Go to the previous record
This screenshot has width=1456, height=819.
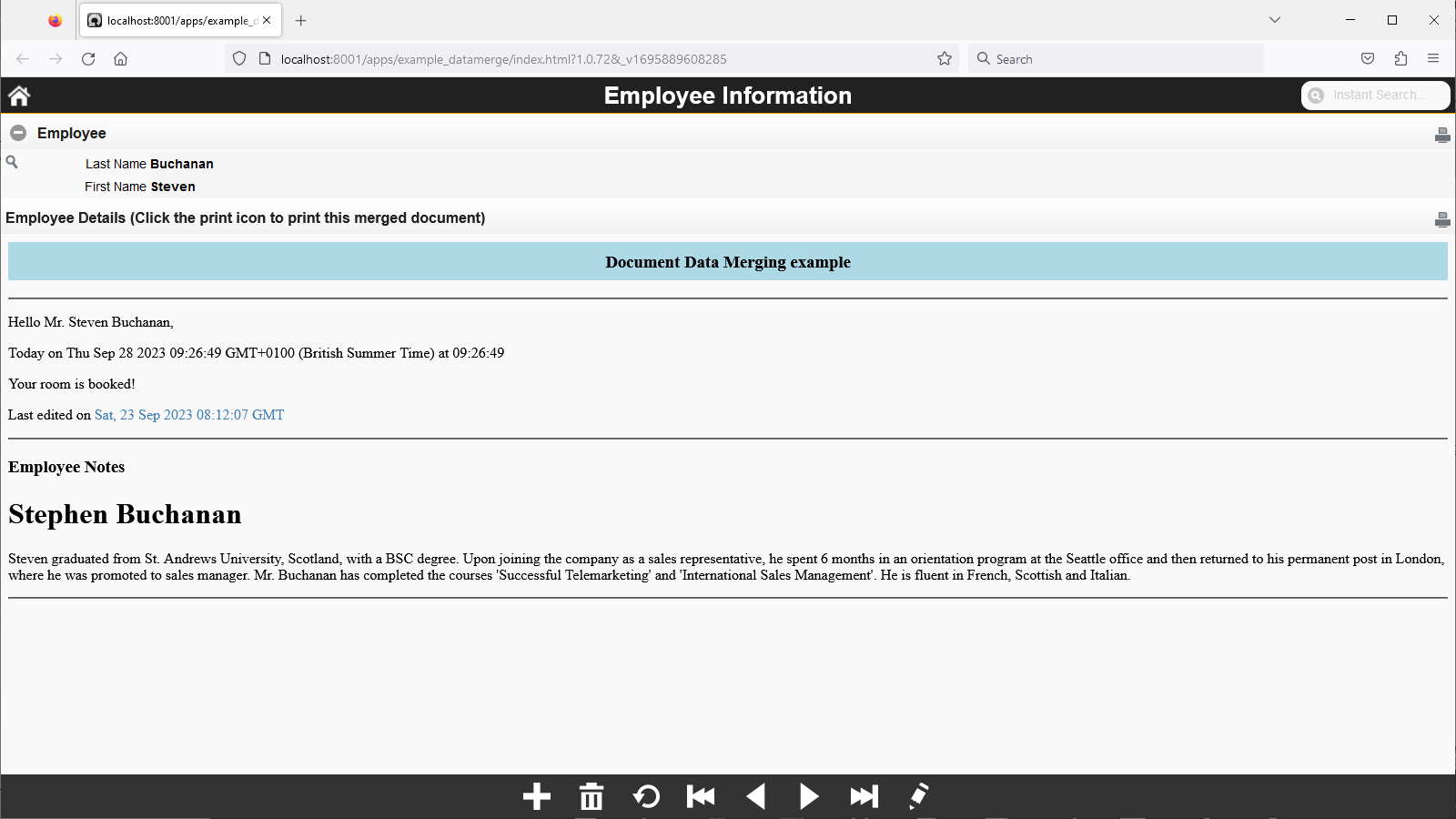[x=755, y=796]
